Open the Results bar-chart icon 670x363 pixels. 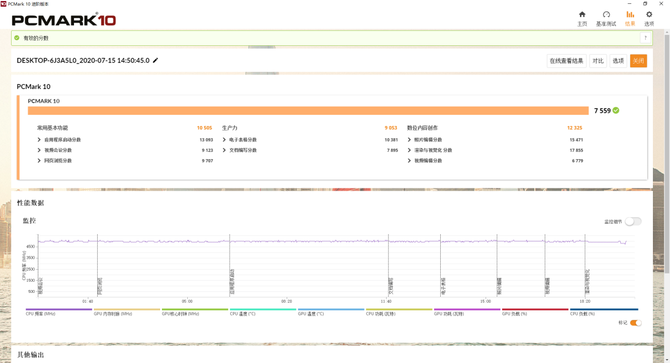point(630,15)
